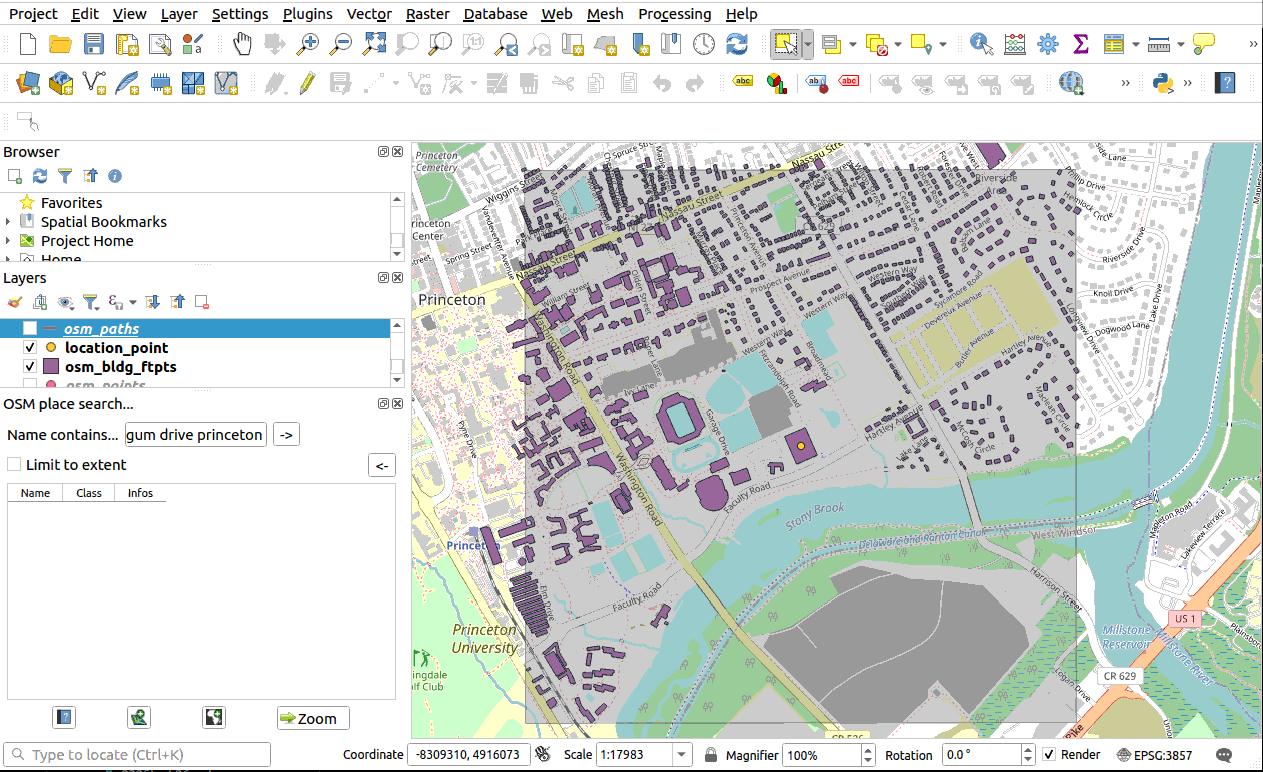Expand the Spatial Bookmarks tree item
The image size is (1263, 772).
point(9,222)
